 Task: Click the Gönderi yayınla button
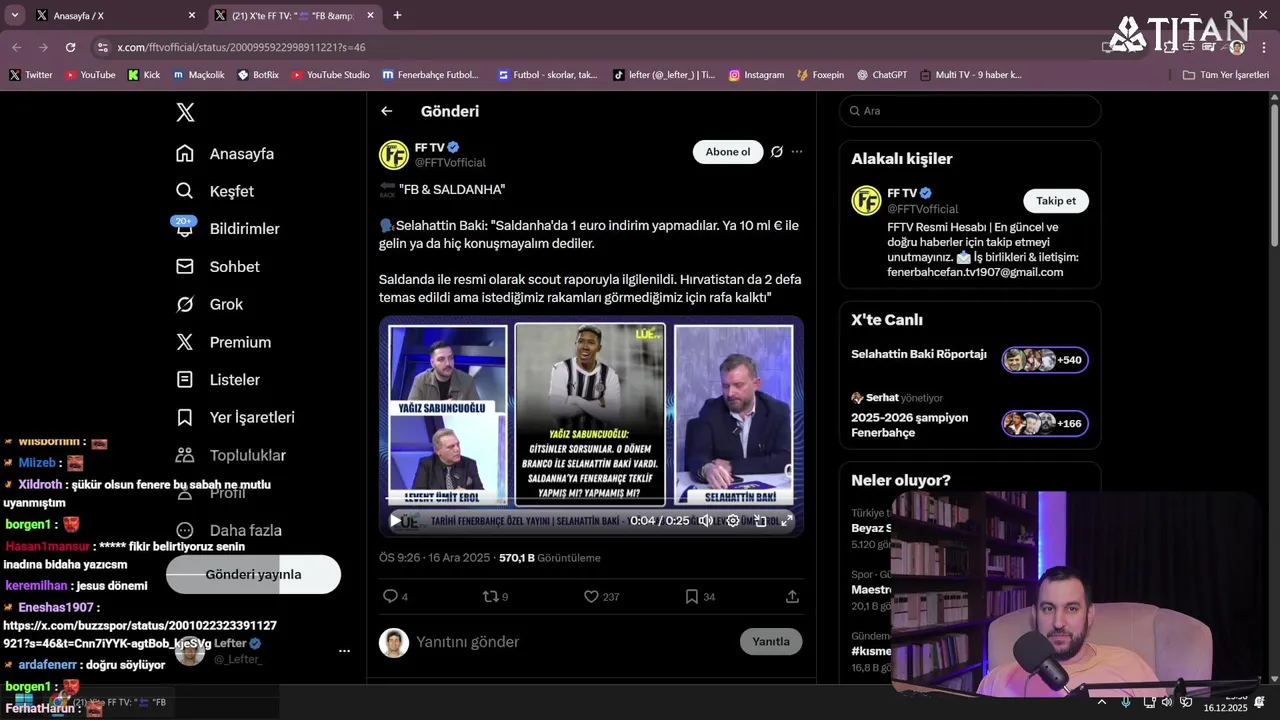tap(253, 574)
